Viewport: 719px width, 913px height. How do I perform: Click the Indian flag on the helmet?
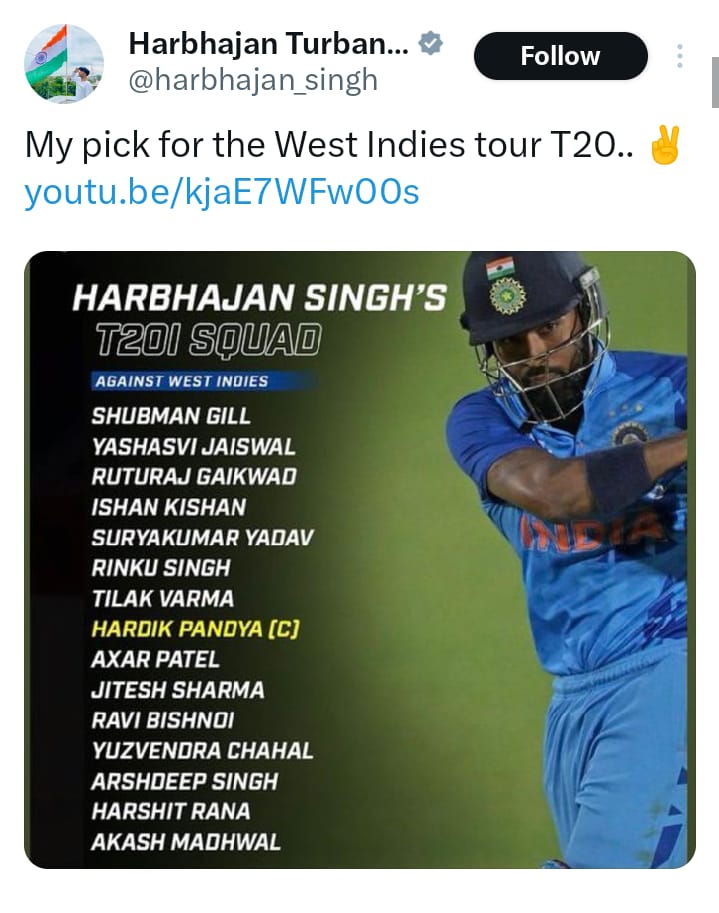click(x=499, y=269)
